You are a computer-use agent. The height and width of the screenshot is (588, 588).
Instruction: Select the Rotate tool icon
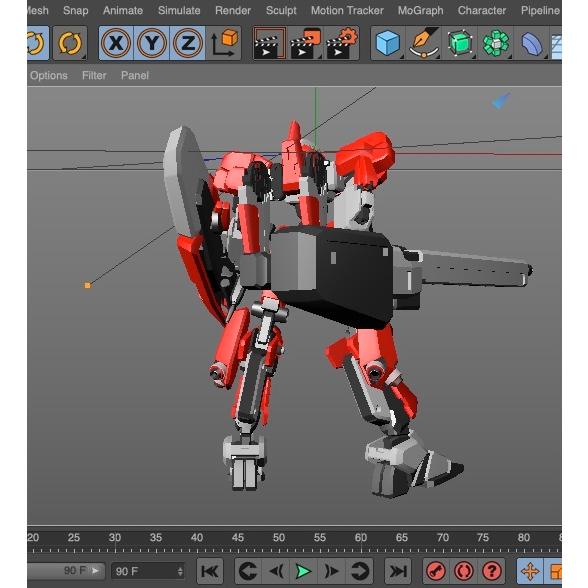pyautogui.click(x=70, y=43)
